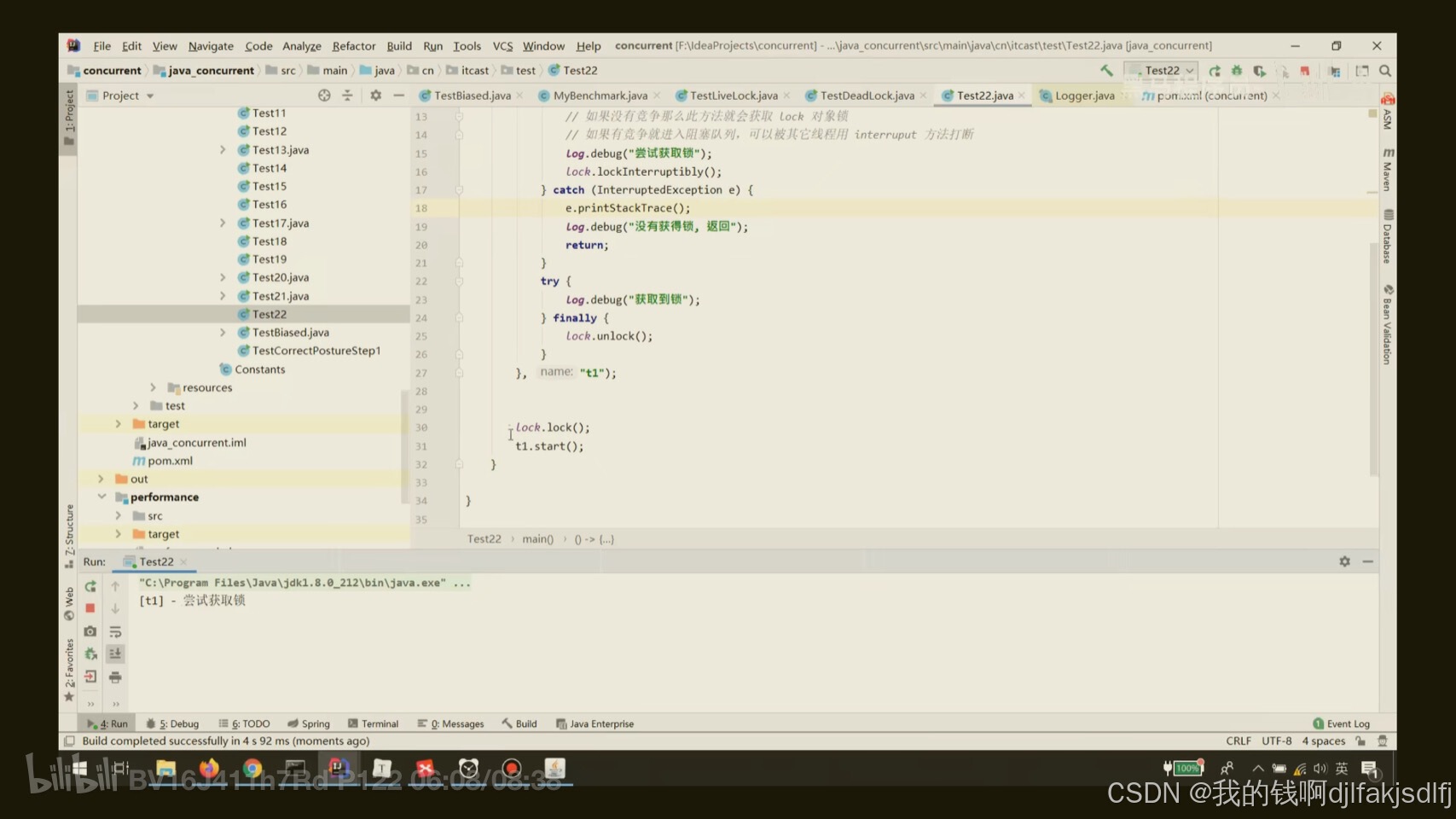This screenshot has height=819, width=1456.
Task: Click the print icon in Run console
Action: (115, 677)
